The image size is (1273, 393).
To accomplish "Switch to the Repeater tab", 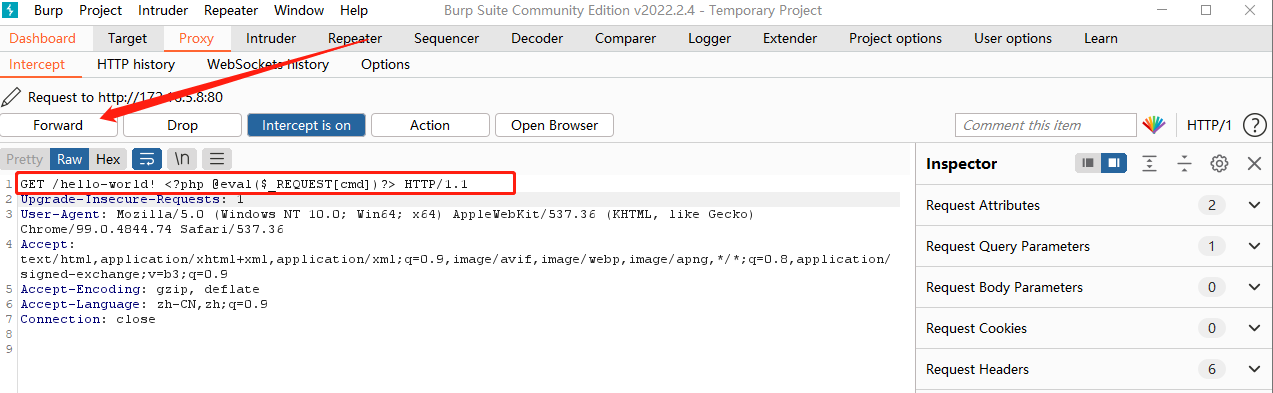I will tap(355, 38).
